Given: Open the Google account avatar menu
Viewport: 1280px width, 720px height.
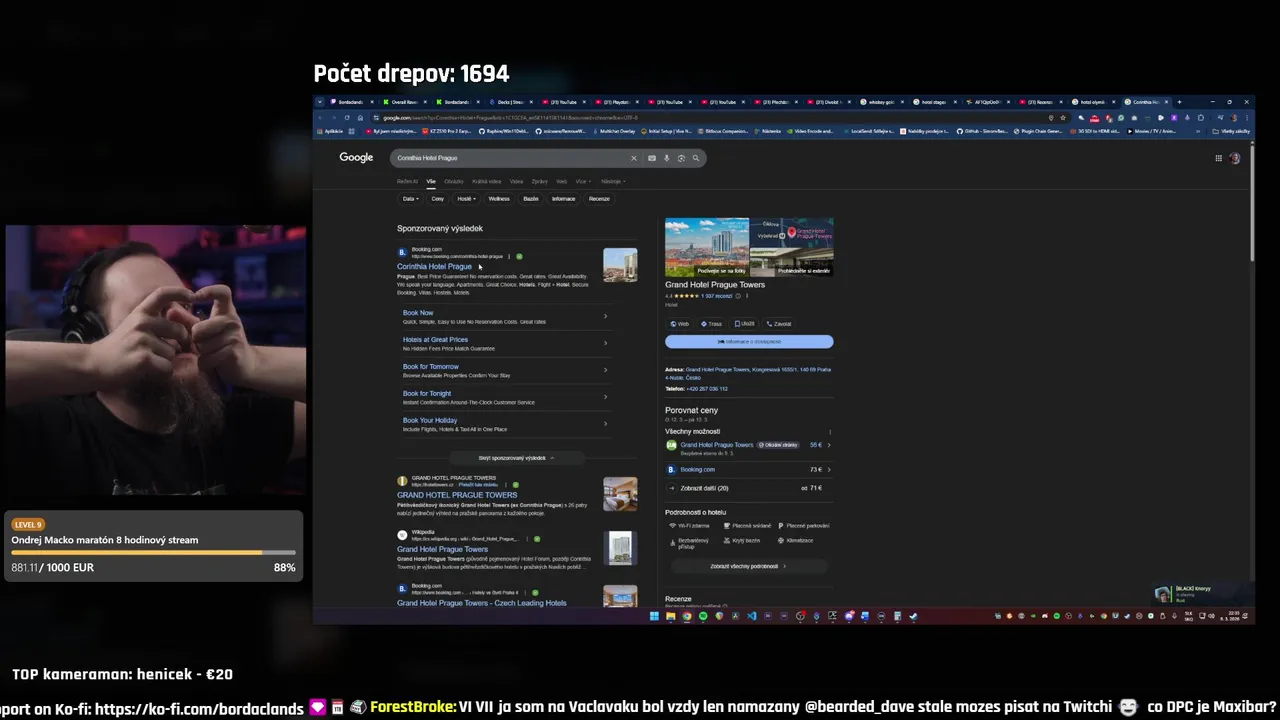Looking at the screenshot, I should pyautogui.click(x=1235, y=158).
